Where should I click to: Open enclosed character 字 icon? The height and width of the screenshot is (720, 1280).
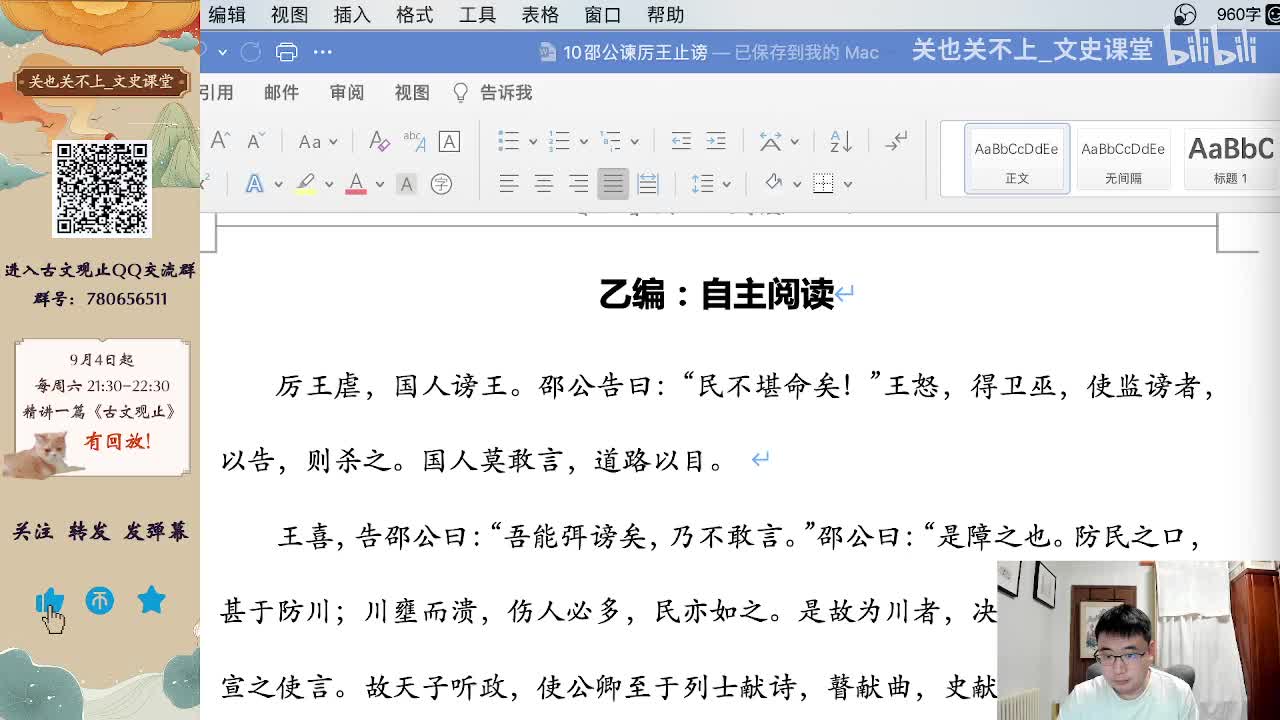click(x=441, y=184)
